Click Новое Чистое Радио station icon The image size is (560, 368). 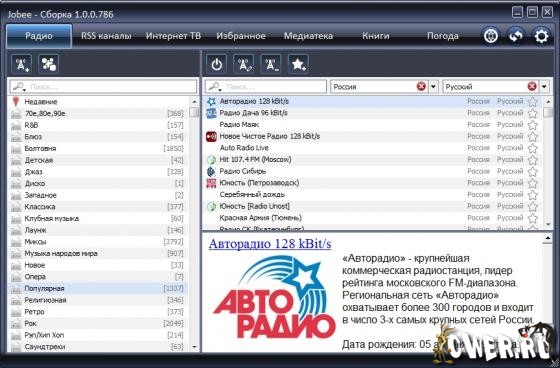point(211,136)
